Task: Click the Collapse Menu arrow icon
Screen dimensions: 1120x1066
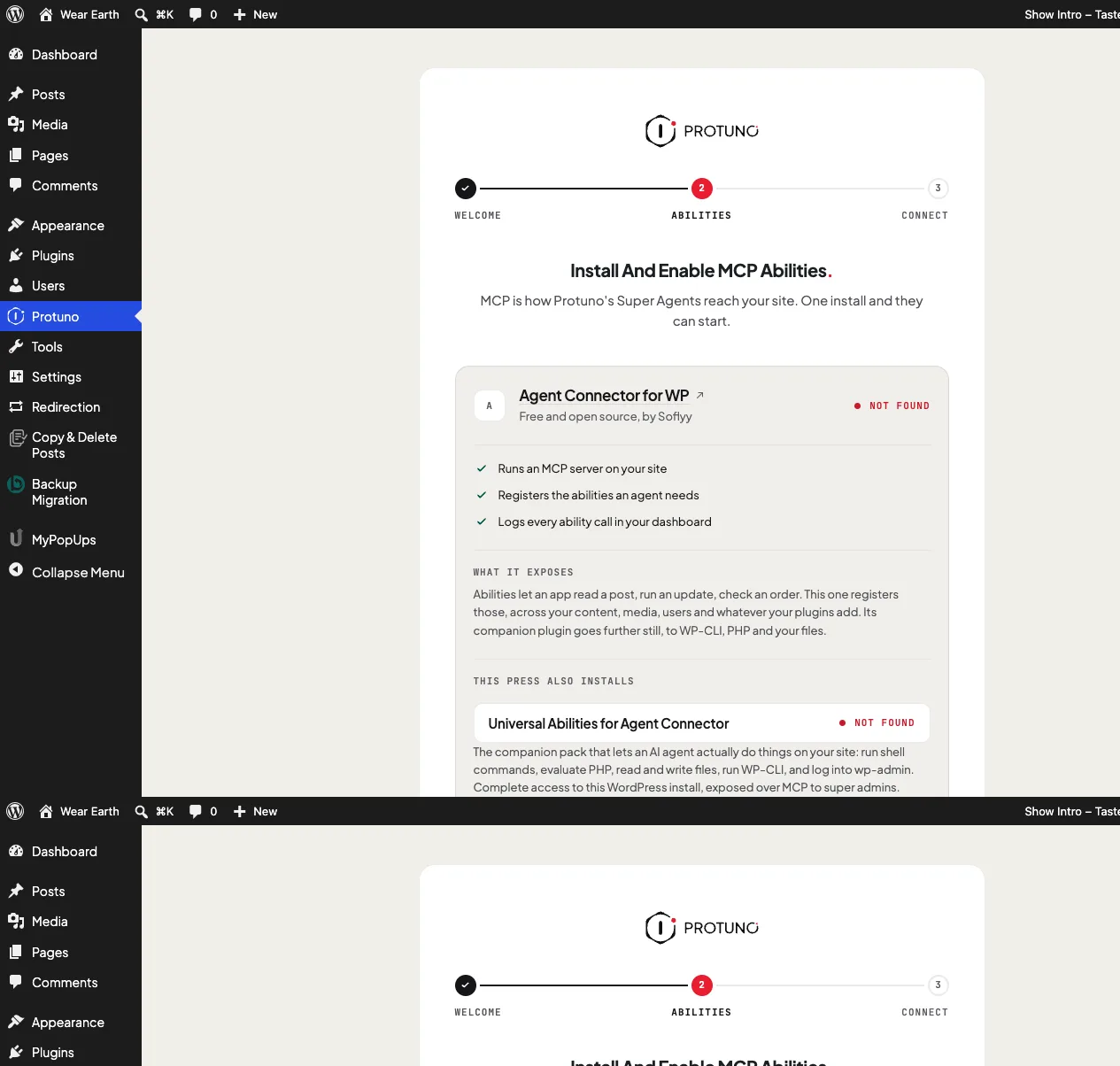Action: click(x=16, y=570)
